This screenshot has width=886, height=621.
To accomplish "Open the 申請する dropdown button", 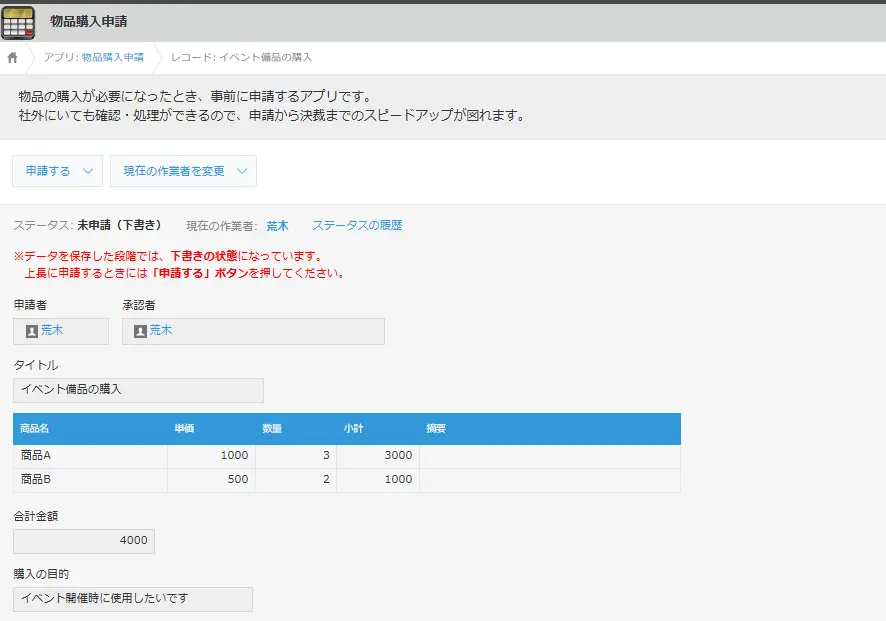I will (x=58, y=171).
